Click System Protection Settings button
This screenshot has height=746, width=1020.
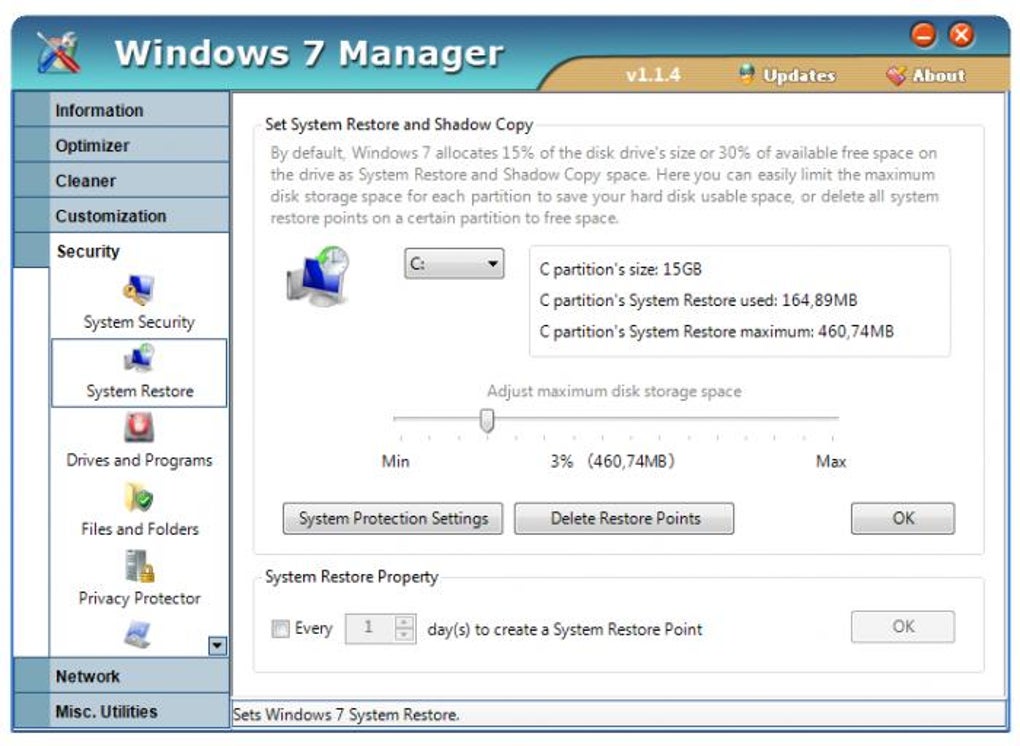tap(393, 518)
